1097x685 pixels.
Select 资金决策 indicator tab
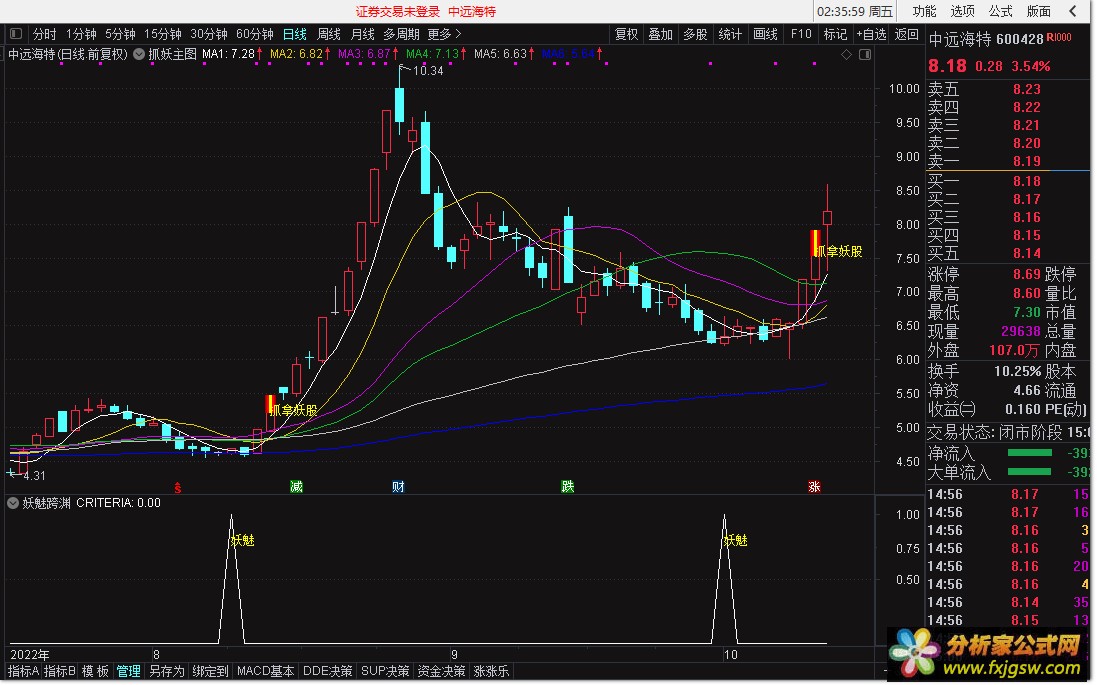[x=441, y=671]
